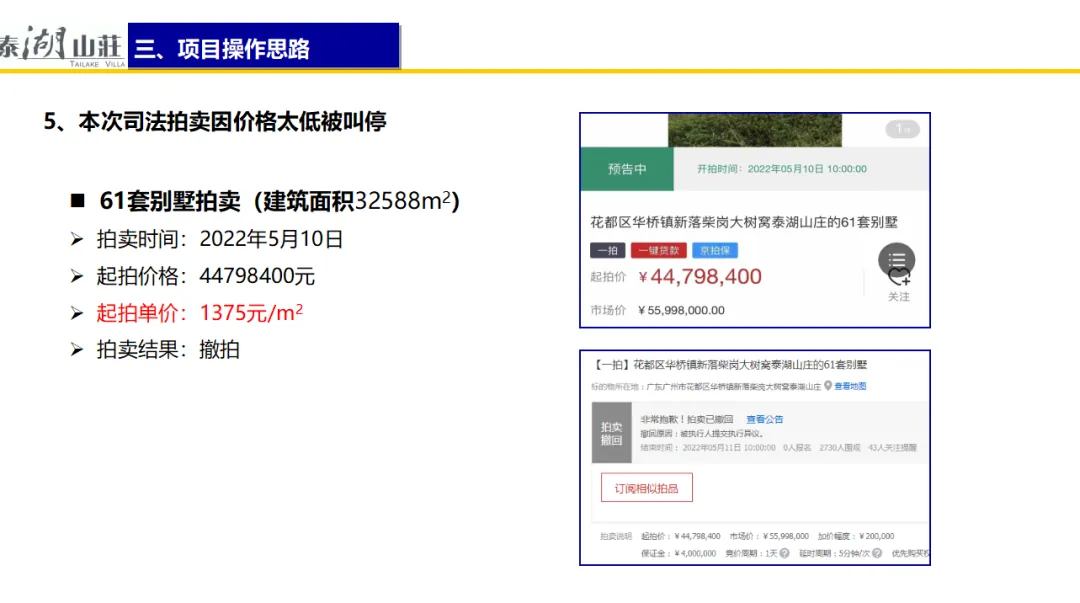Click the text 竞价周期:1天
This screenshot has height=603, width=1080.
pyautogui.click(x=751, y=553)
